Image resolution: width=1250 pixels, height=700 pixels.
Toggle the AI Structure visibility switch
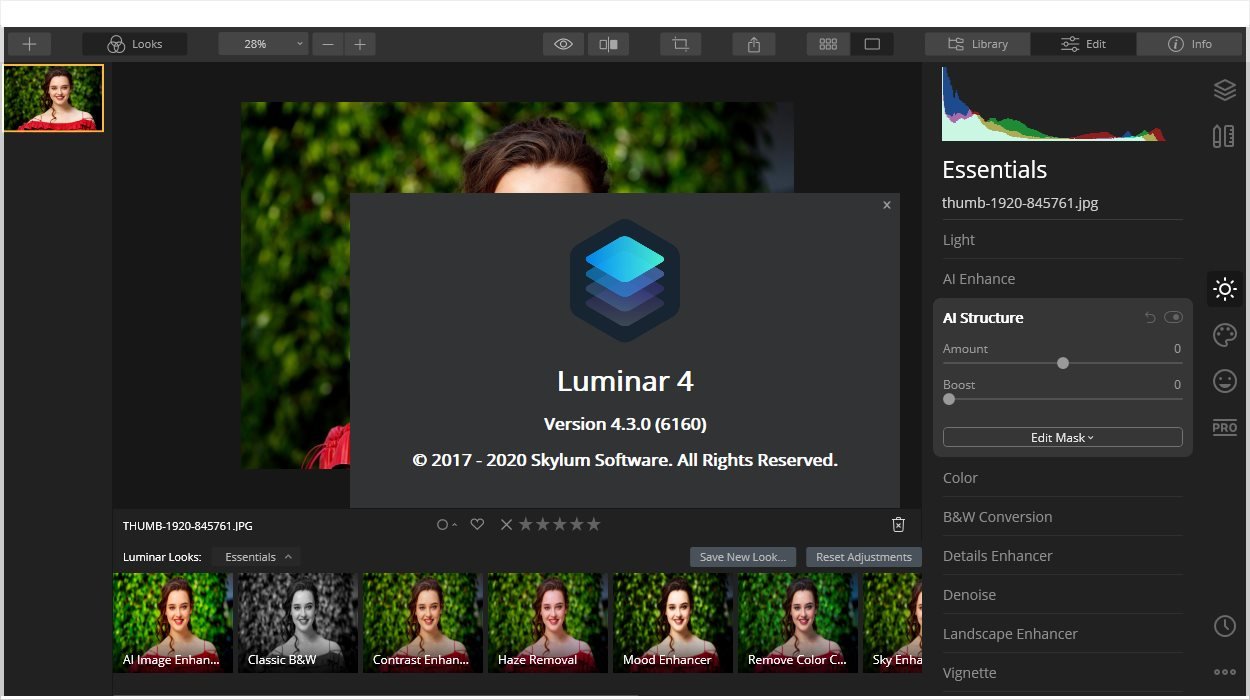click(x=1173, y=317)
